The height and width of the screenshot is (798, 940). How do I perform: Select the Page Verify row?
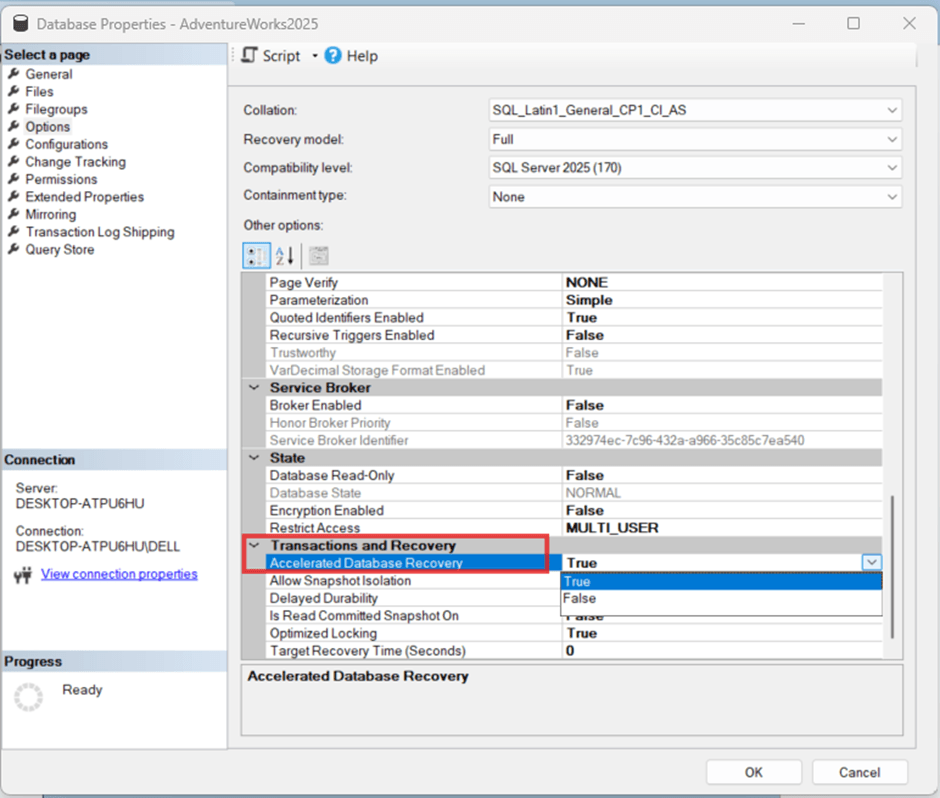point(574,282)
